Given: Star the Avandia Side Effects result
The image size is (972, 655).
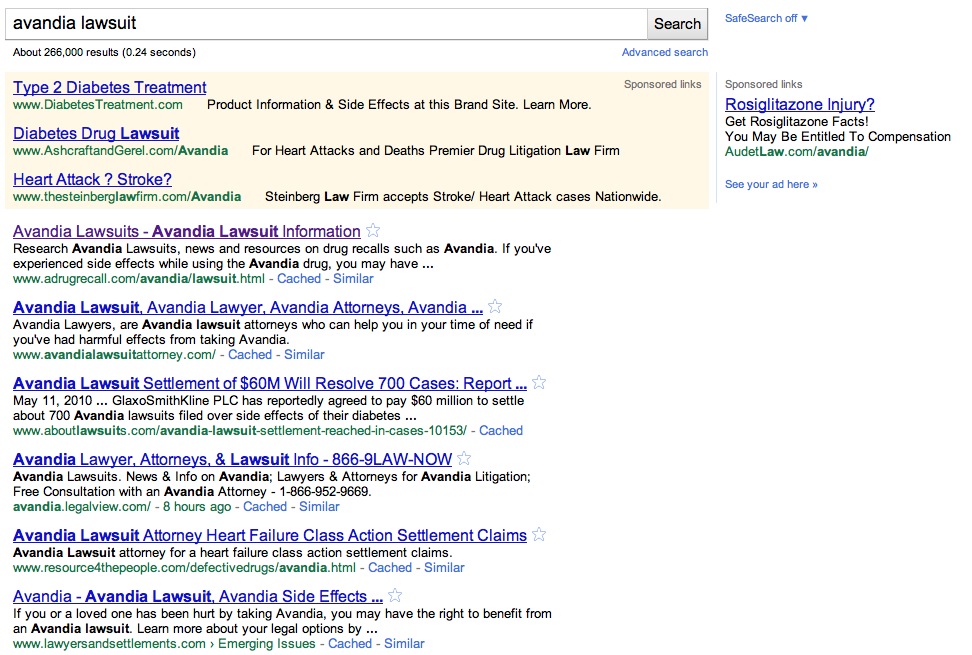Looking at the screenshot, I should [x=395, y=596].
